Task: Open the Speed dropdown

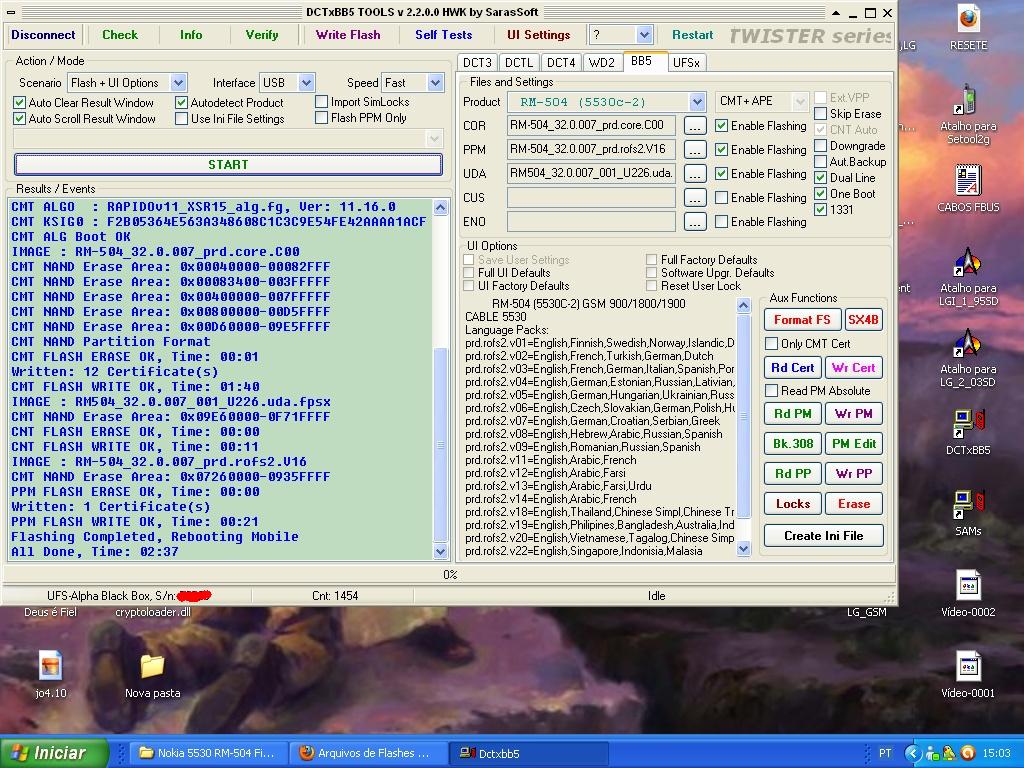Action: click(x=436, y=83)
